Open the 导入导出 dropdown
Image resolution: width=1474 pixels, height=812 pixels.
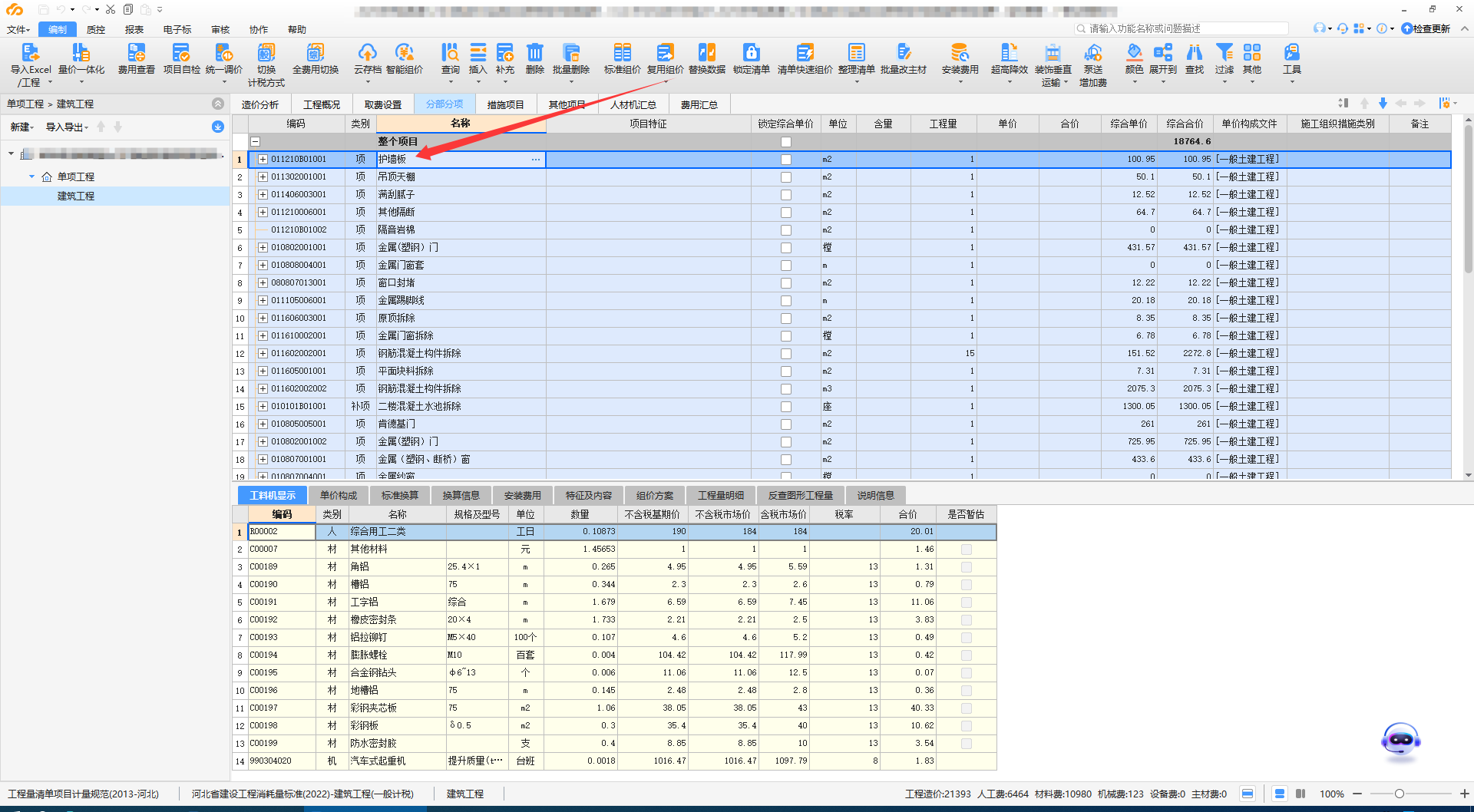pyautogui.click(x=67, y=127)
